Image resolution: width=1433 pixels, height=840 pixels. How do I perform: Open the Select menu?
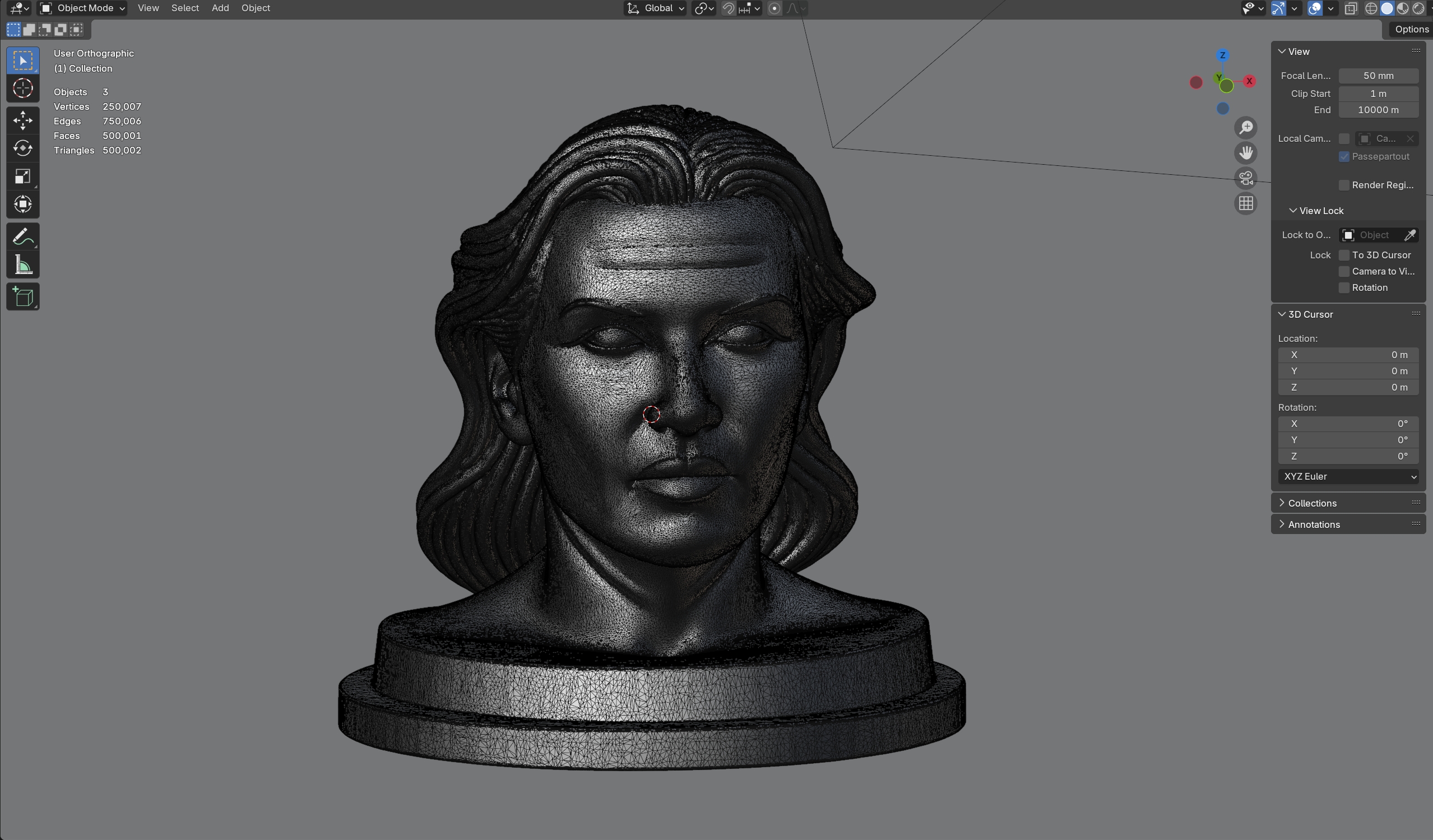pyautogui.click(x=185, y=8)
